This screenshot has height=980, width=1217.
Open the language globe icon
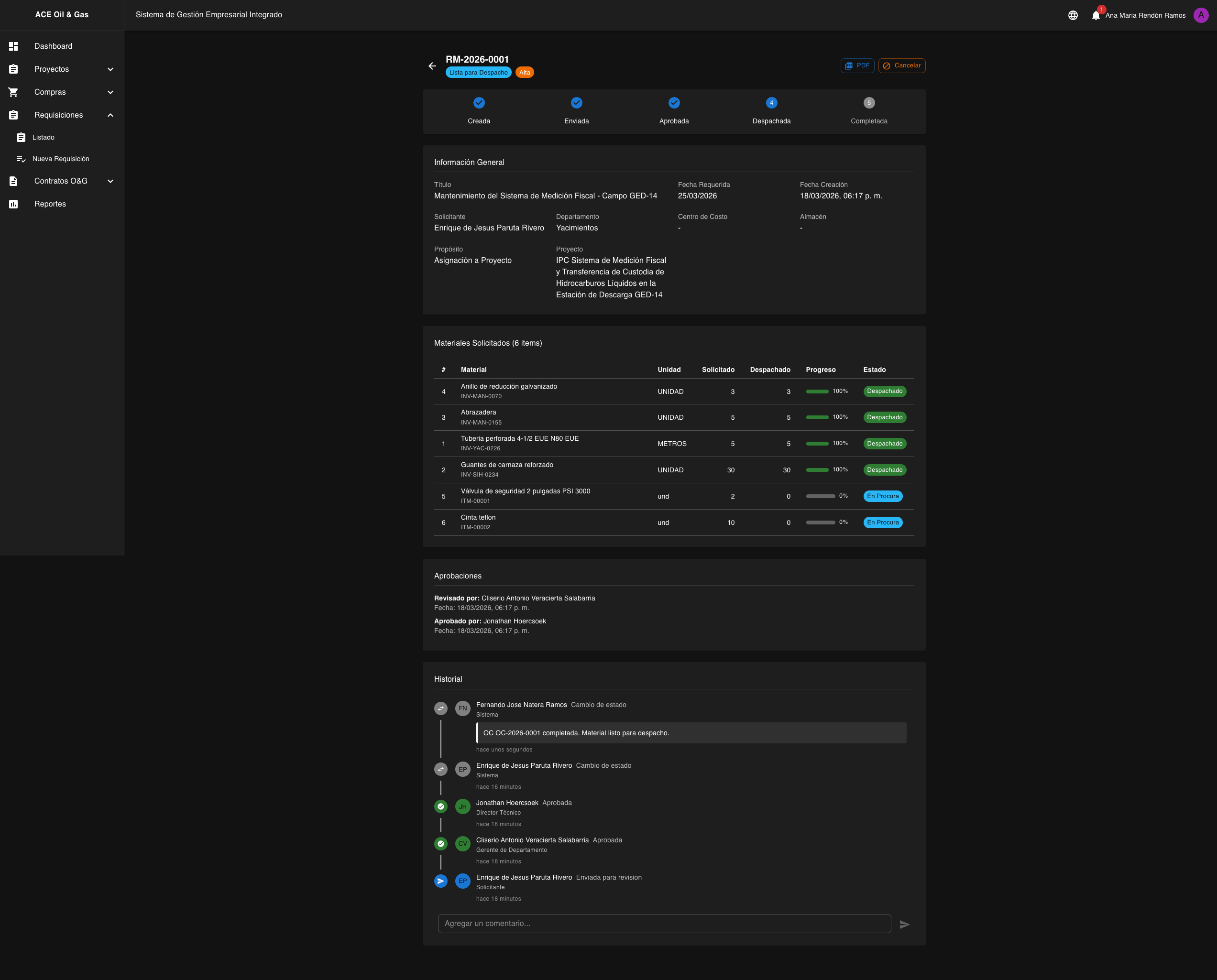(1073, 15)
